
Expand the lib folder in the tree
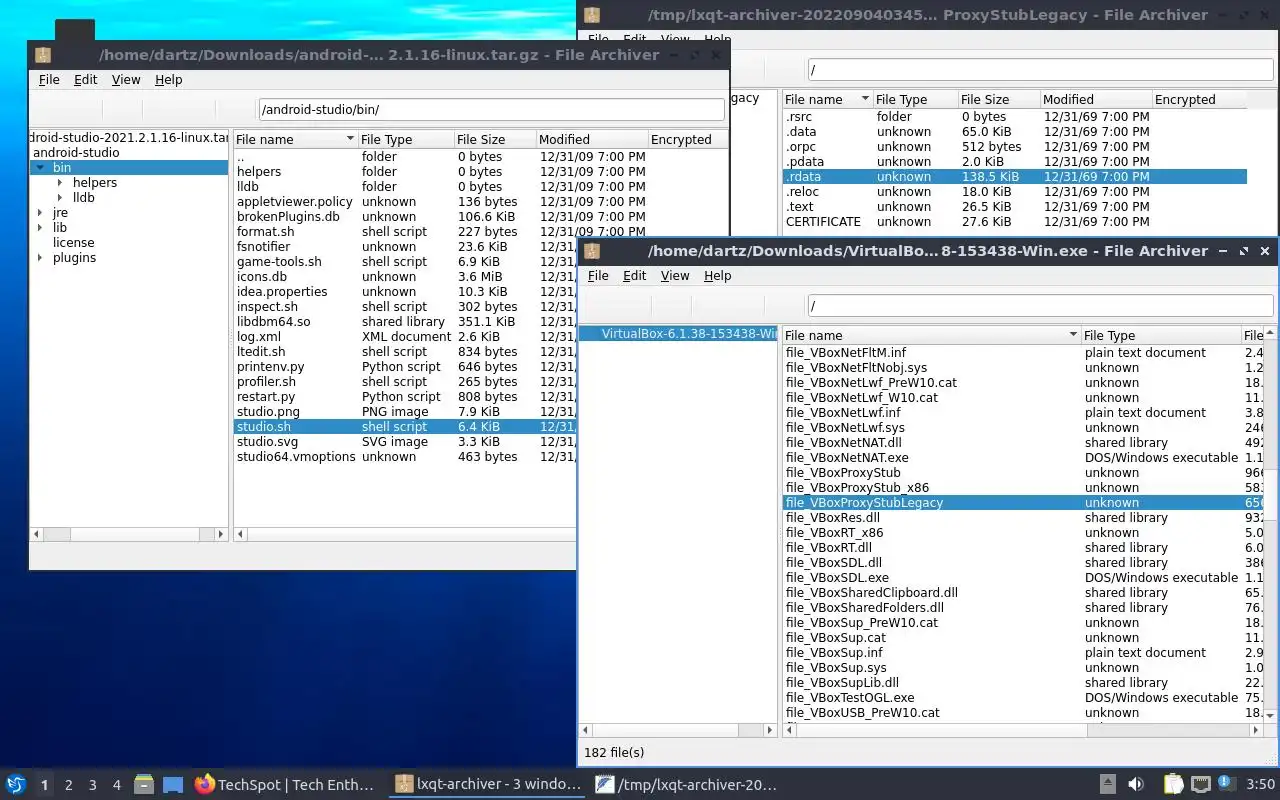(x=40, y=228)
